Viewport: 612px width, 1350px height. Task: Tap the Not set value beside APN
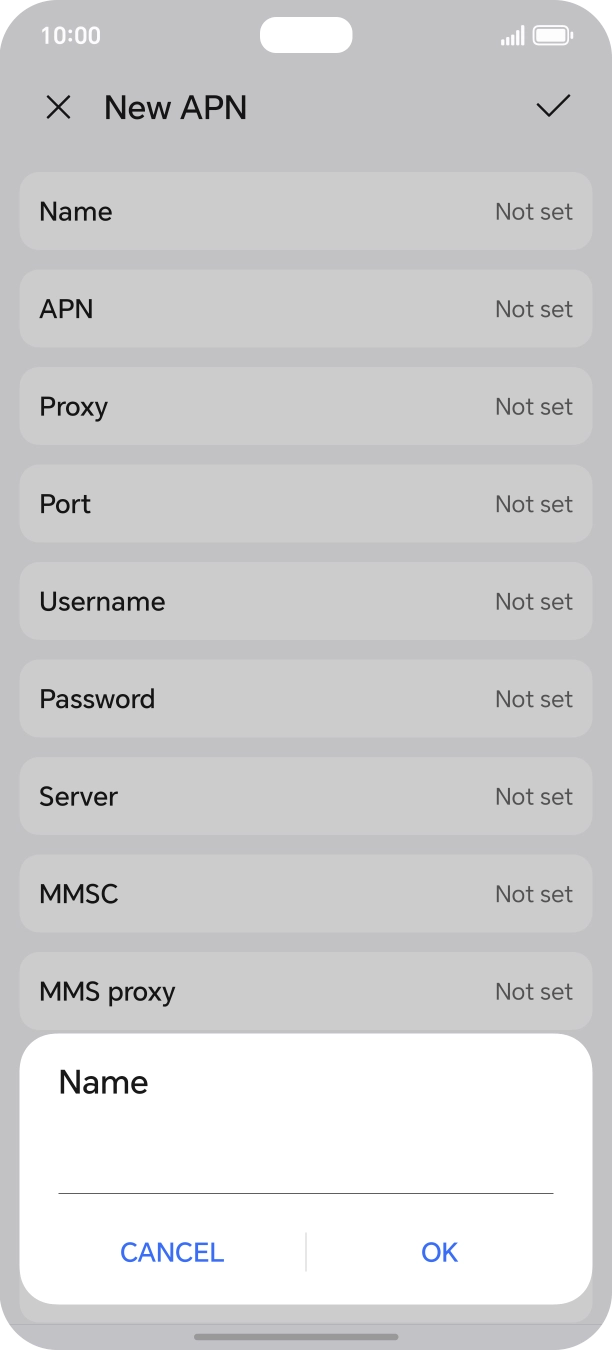point(534,309)
